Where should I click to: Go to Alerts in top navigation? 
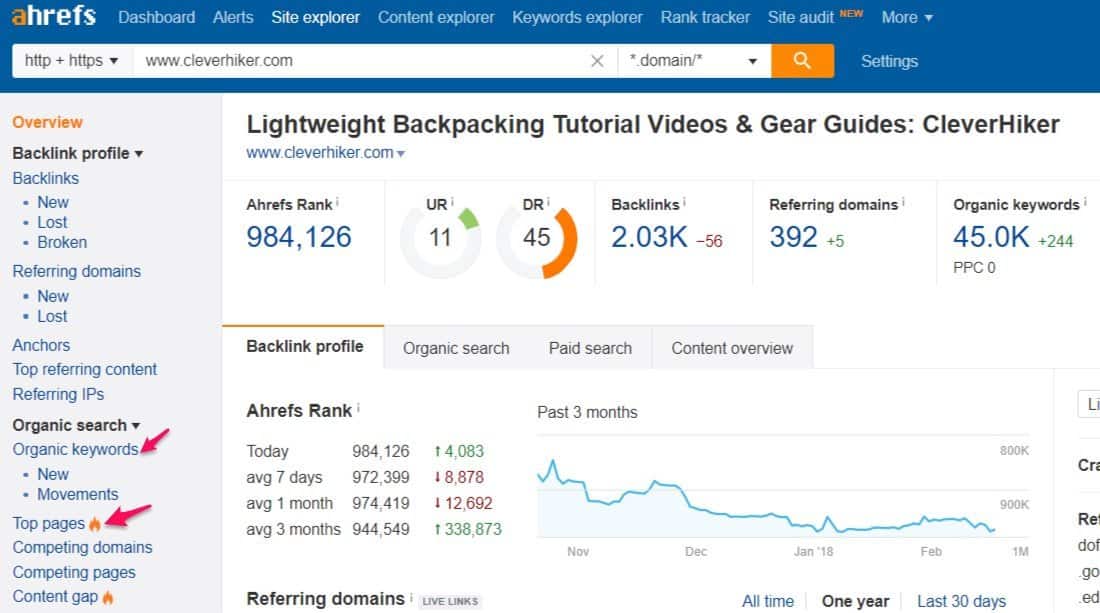coord(233,17)
